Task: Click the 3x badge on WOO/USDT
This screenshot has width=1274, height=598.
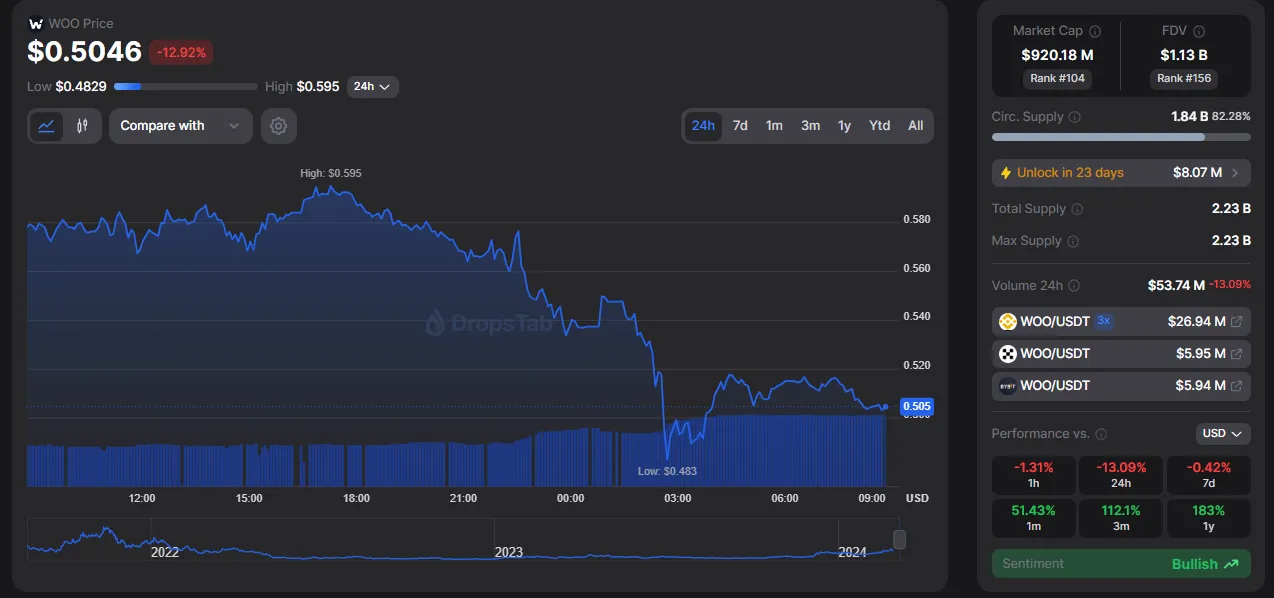Action: [1103, 321]
